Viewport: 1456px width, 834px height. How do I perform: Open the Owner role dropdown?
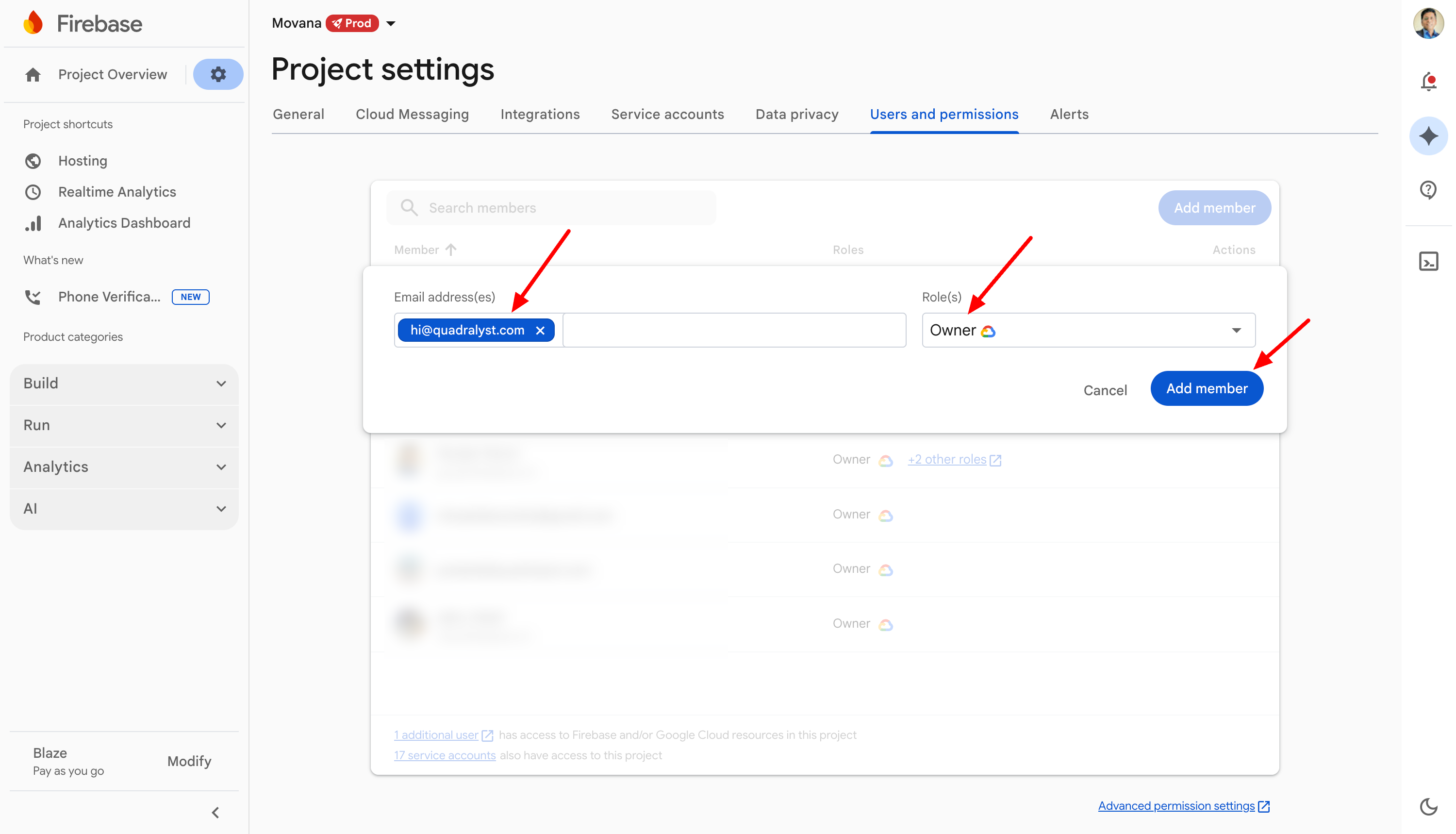pos(1088,331)
